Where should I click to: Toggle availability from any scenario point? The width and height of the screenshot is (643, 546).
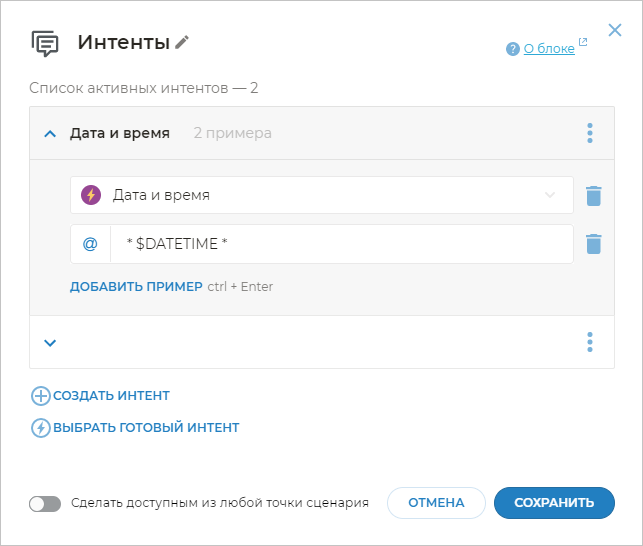[x=45, y=503]
